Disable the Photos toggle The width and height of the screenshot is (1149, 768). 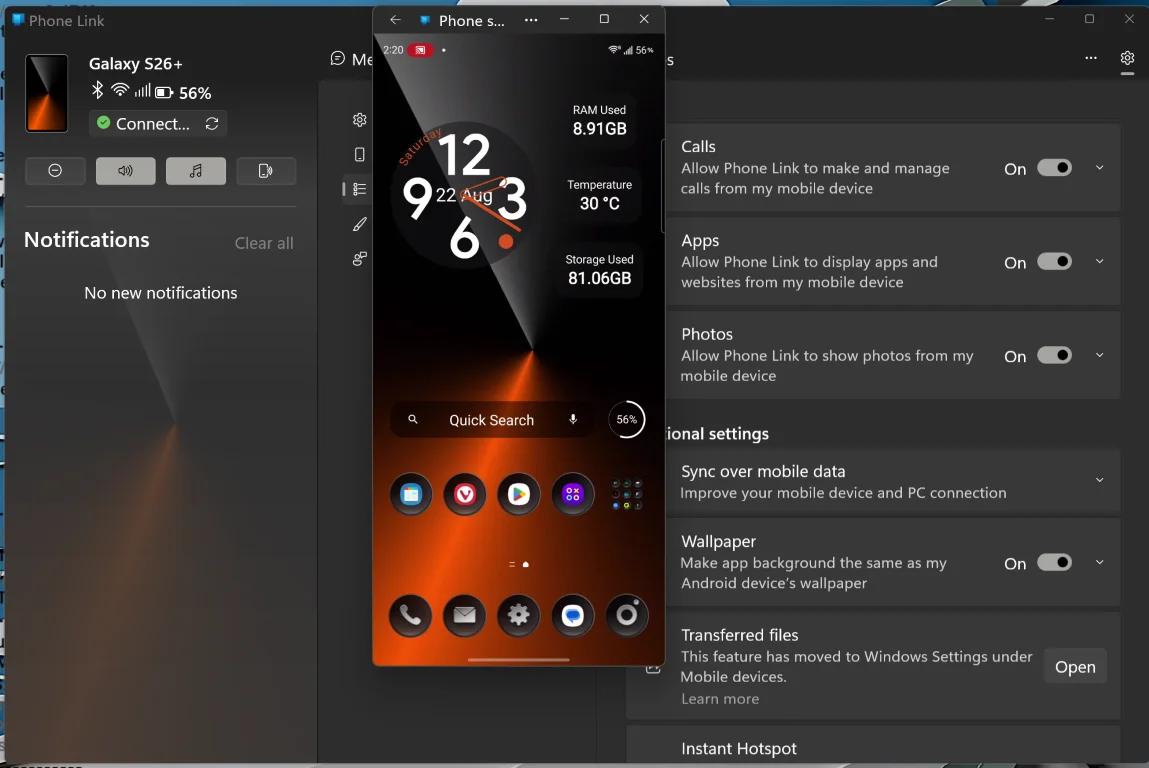click(x=1054, y=355)
